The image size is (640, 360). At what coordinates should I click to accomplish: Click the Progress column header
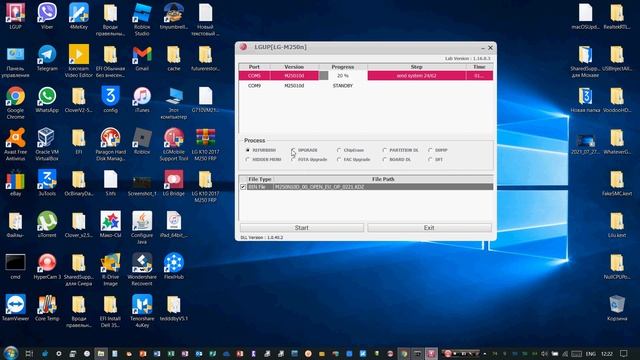pyautogui.click(x=343, y=67)
